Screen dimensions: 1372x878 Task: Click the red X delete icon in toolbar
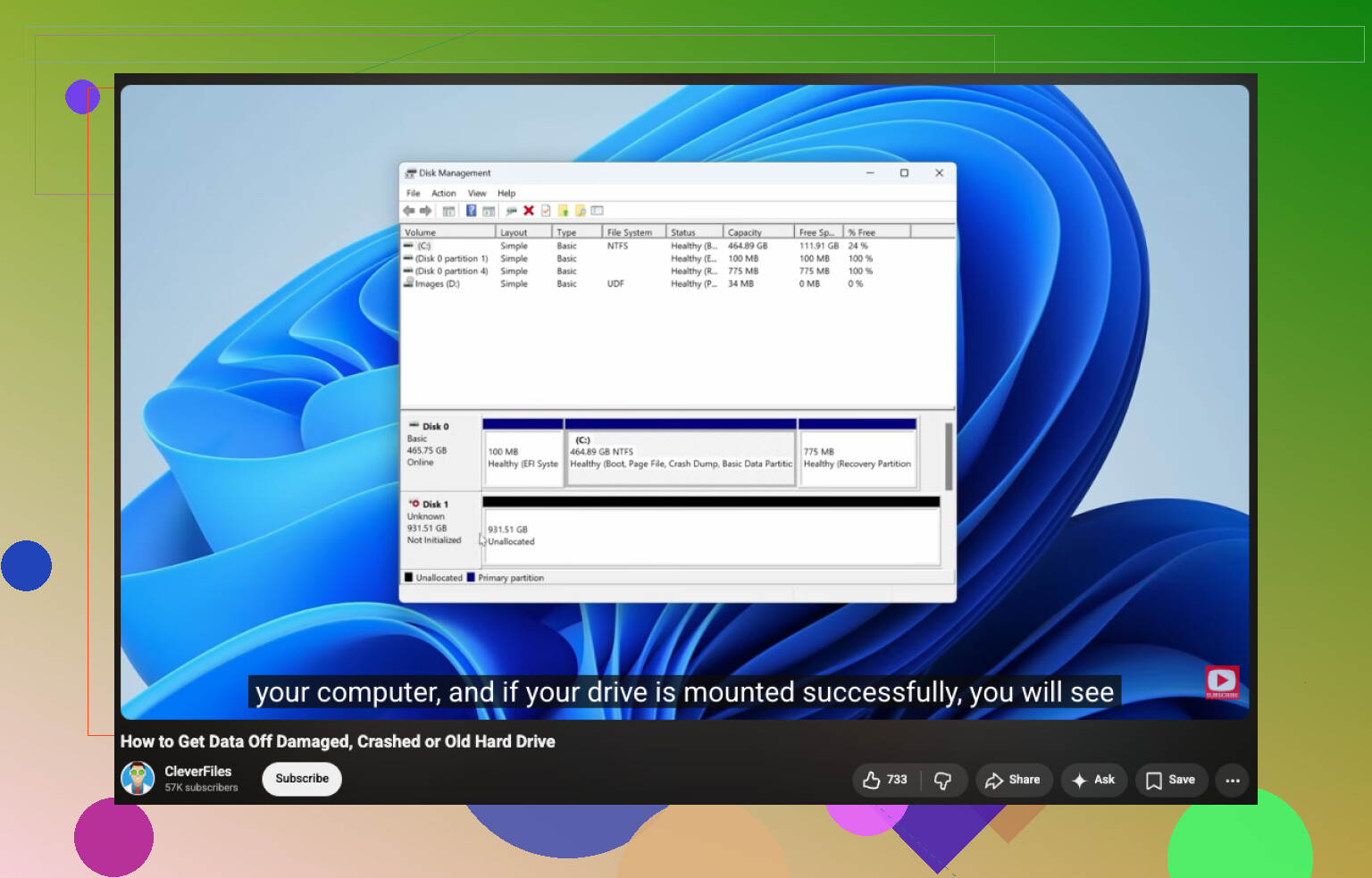click(529, 211)
